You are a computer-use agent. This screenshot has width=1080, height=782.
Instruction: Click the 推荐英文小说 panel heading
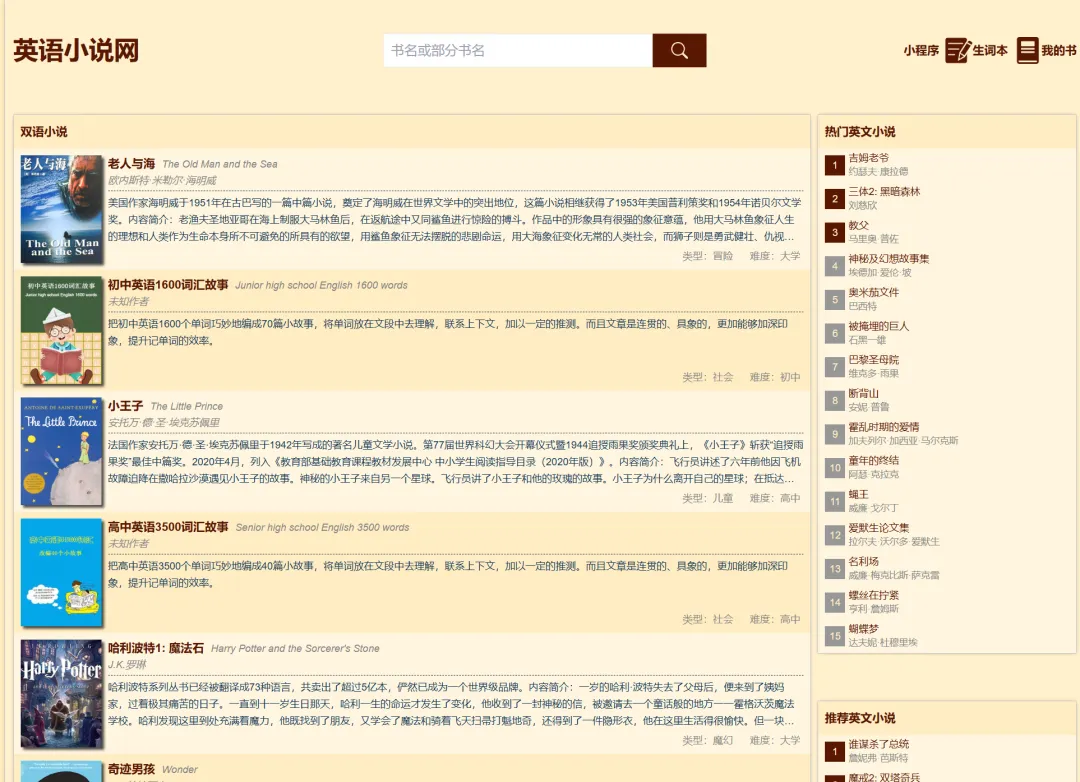(x=860, y=718)
